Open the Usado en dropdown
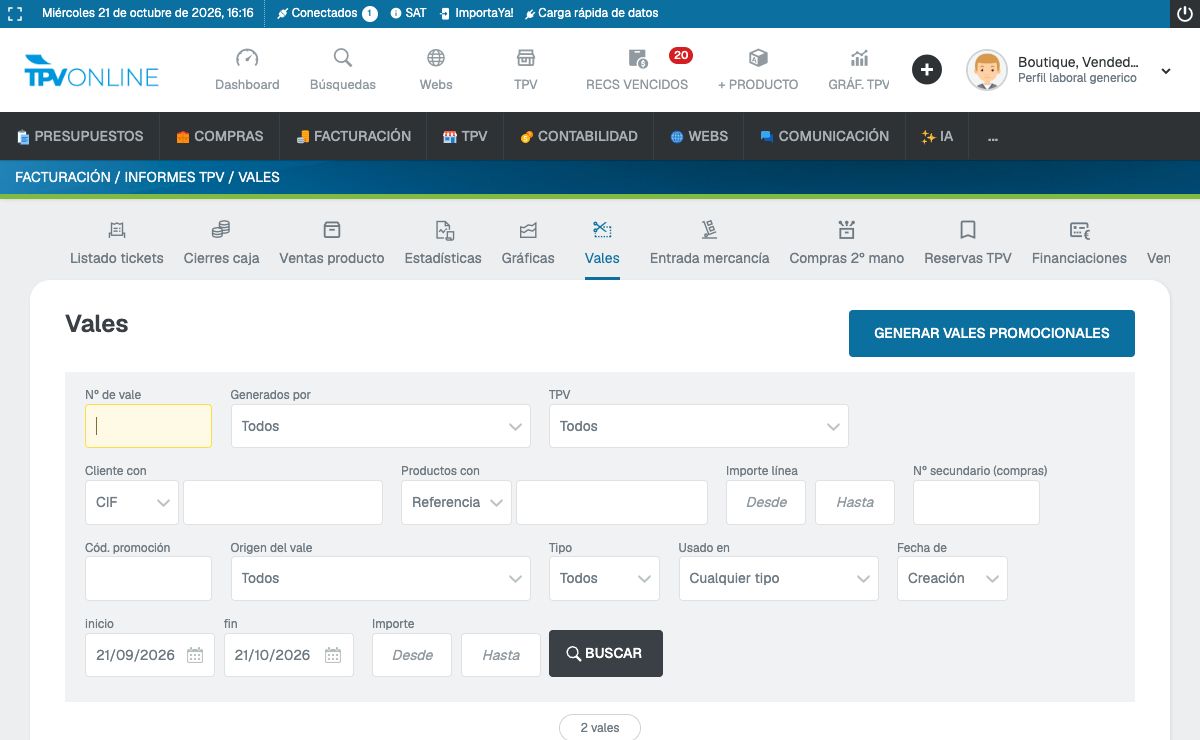Screen dimensions: 1200x740 point(778,578)
